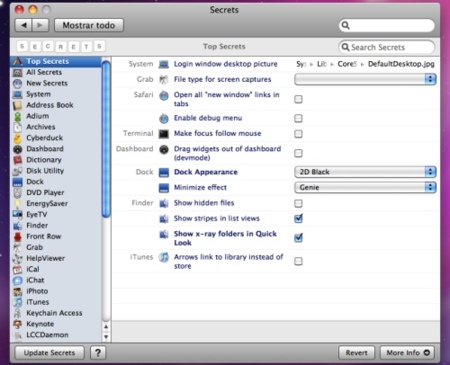This screenshot has height=365, width=450.
Task: Click the Front Row chair icon
Action: (x=17, y=237)
